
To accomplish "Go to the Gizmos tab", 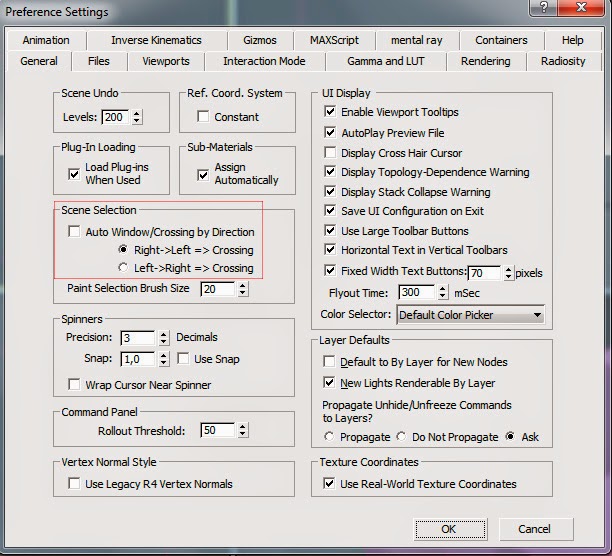I will (x=260, y=40).
